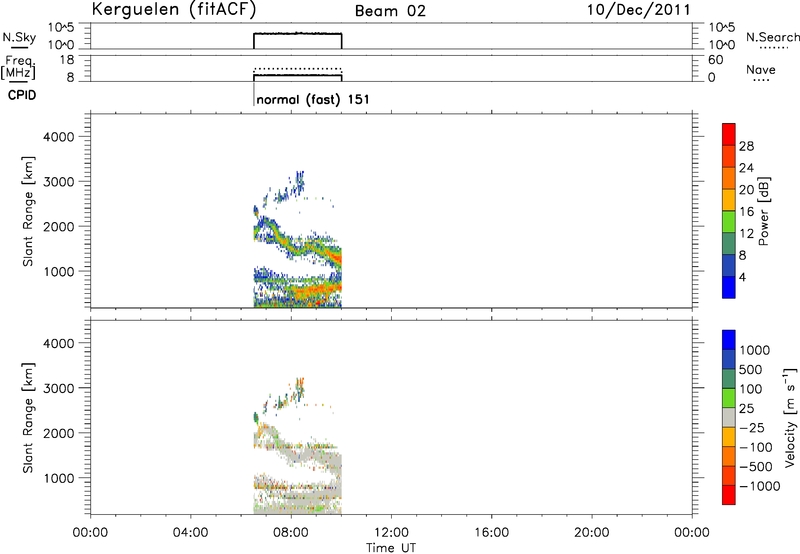Image resolution: width=800 pixels, height=554 pixels.
Task: Click the date "10/Dec/2011"
Action: 639,10
